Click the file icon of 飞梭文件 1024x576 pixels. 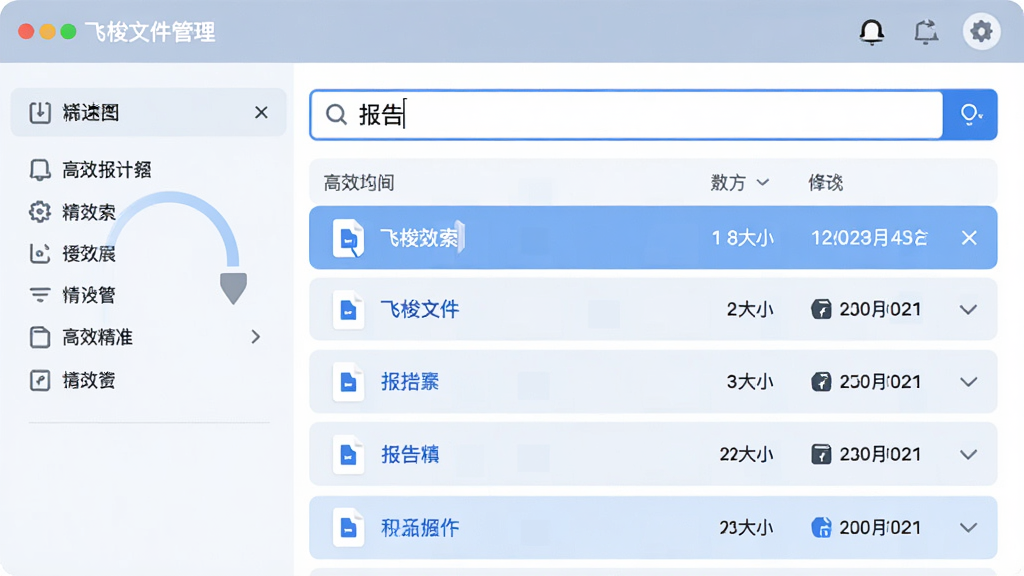coord(348,310)
